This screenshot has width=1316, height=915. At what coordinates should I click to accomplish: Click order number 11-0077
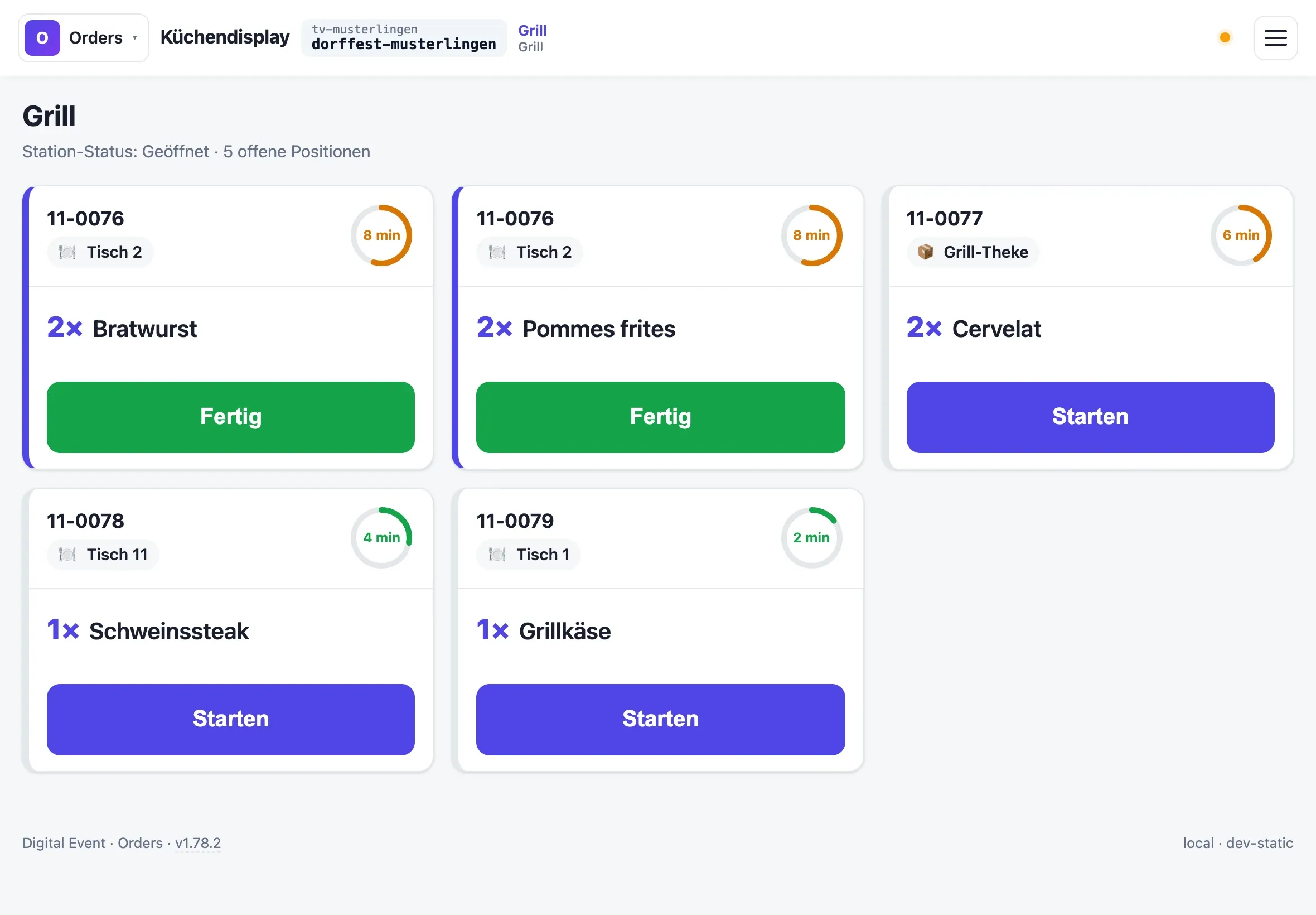944,219
